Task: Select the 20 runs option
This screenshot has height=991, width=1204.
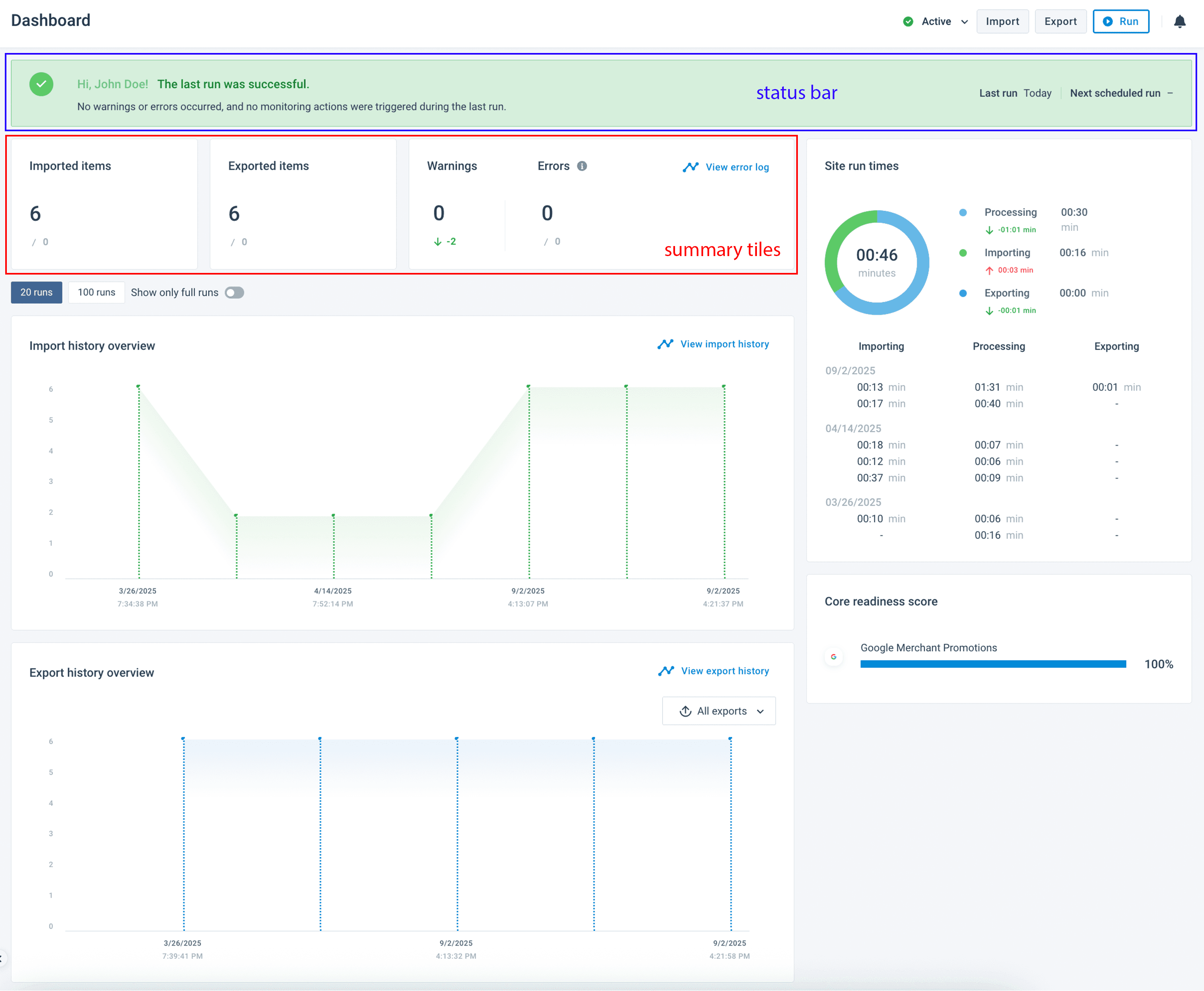Action: [37, 292]
